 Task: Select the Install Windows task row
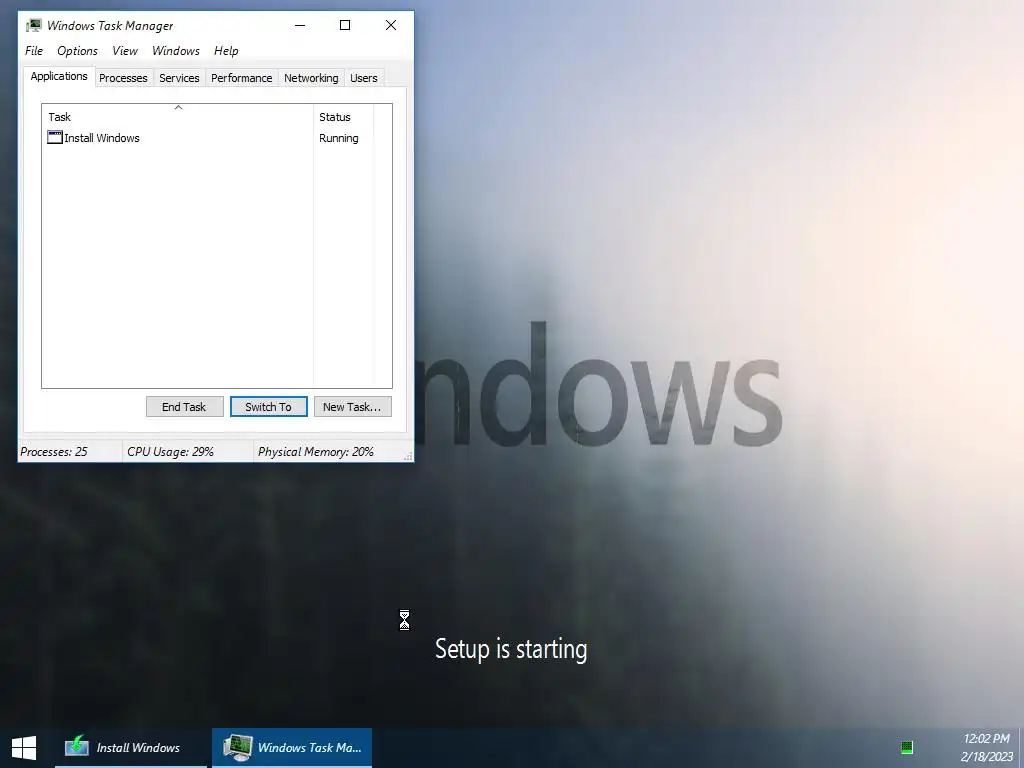210,138
